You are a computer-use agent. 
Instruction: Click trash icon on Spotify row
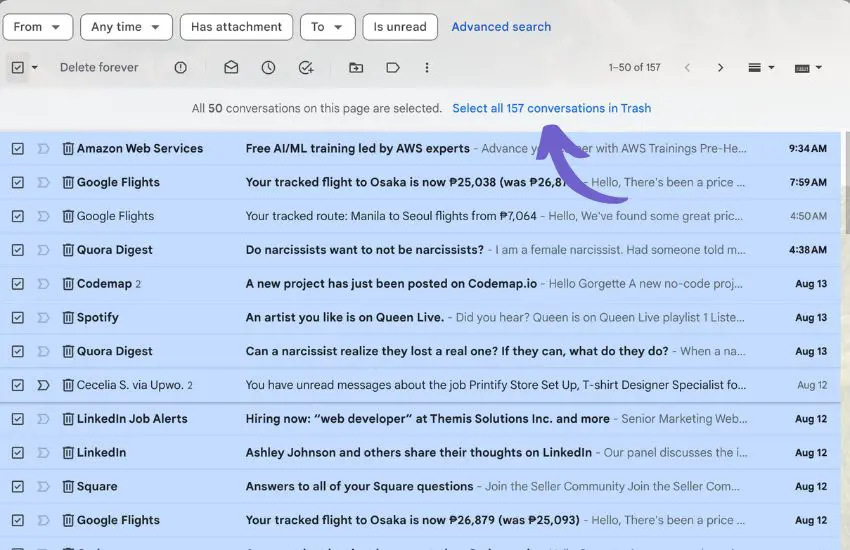tap(68, 318)
